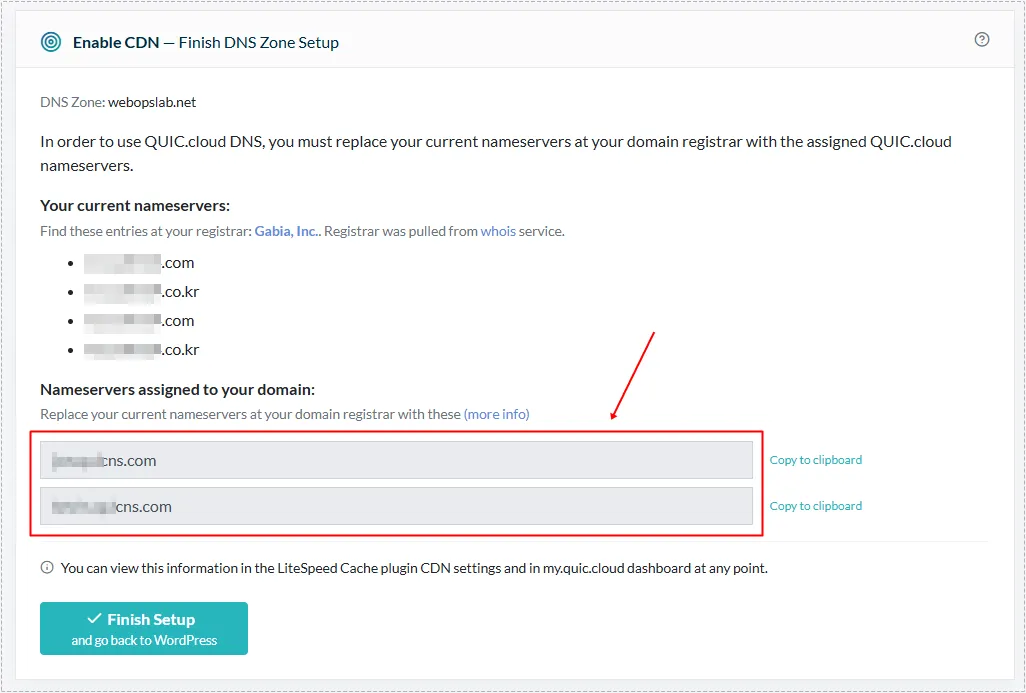Click the checkmark icon on Finish Setup

[95, 619]
